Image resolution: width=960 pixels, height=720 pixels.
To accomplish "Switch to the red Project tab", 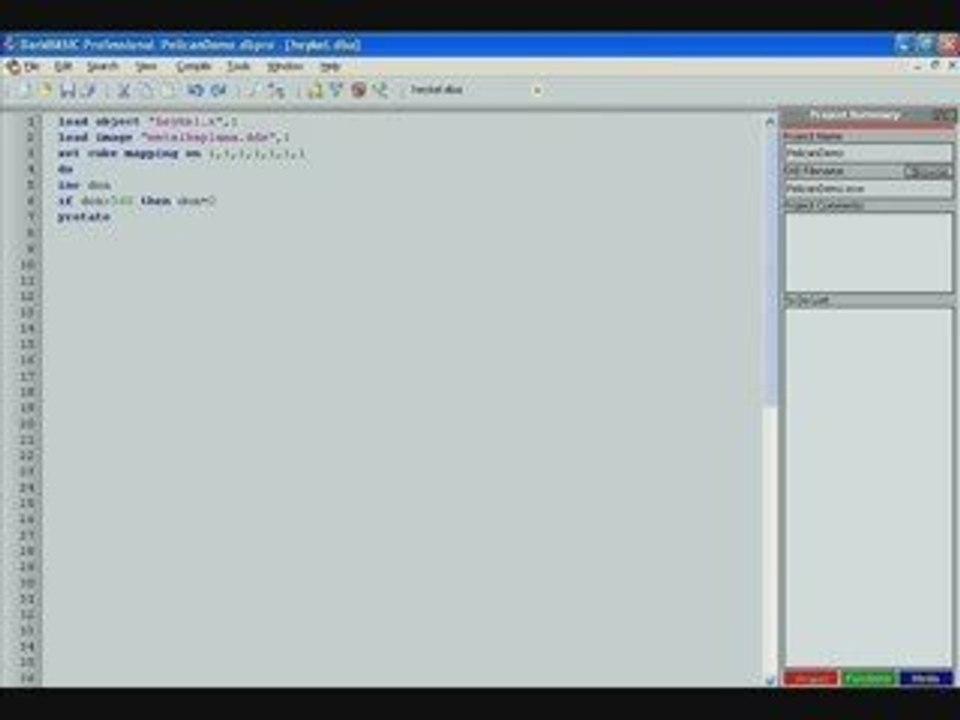I will [x=811, y=678].
